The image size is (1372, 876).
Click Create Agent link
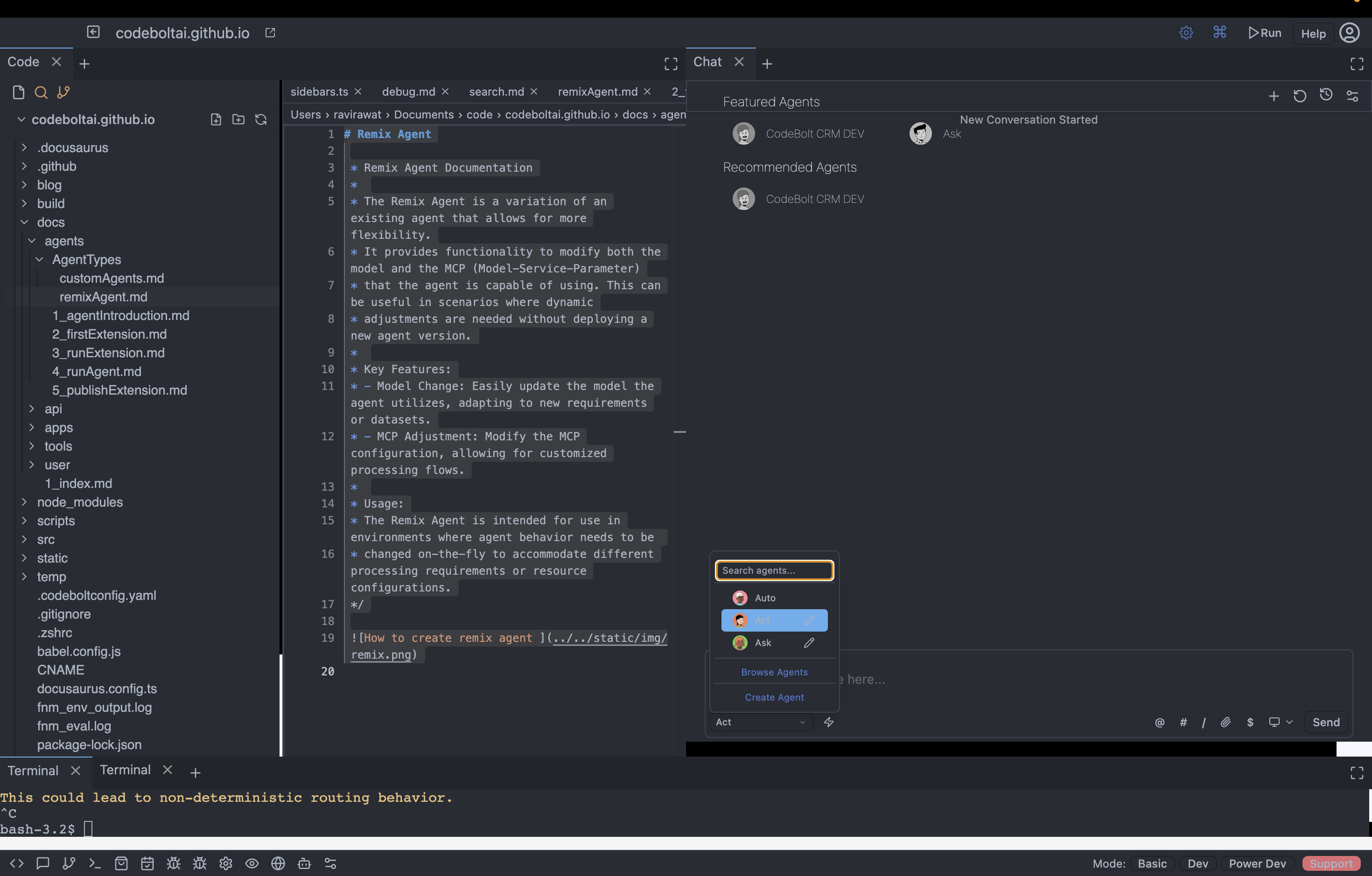point(774,697)
